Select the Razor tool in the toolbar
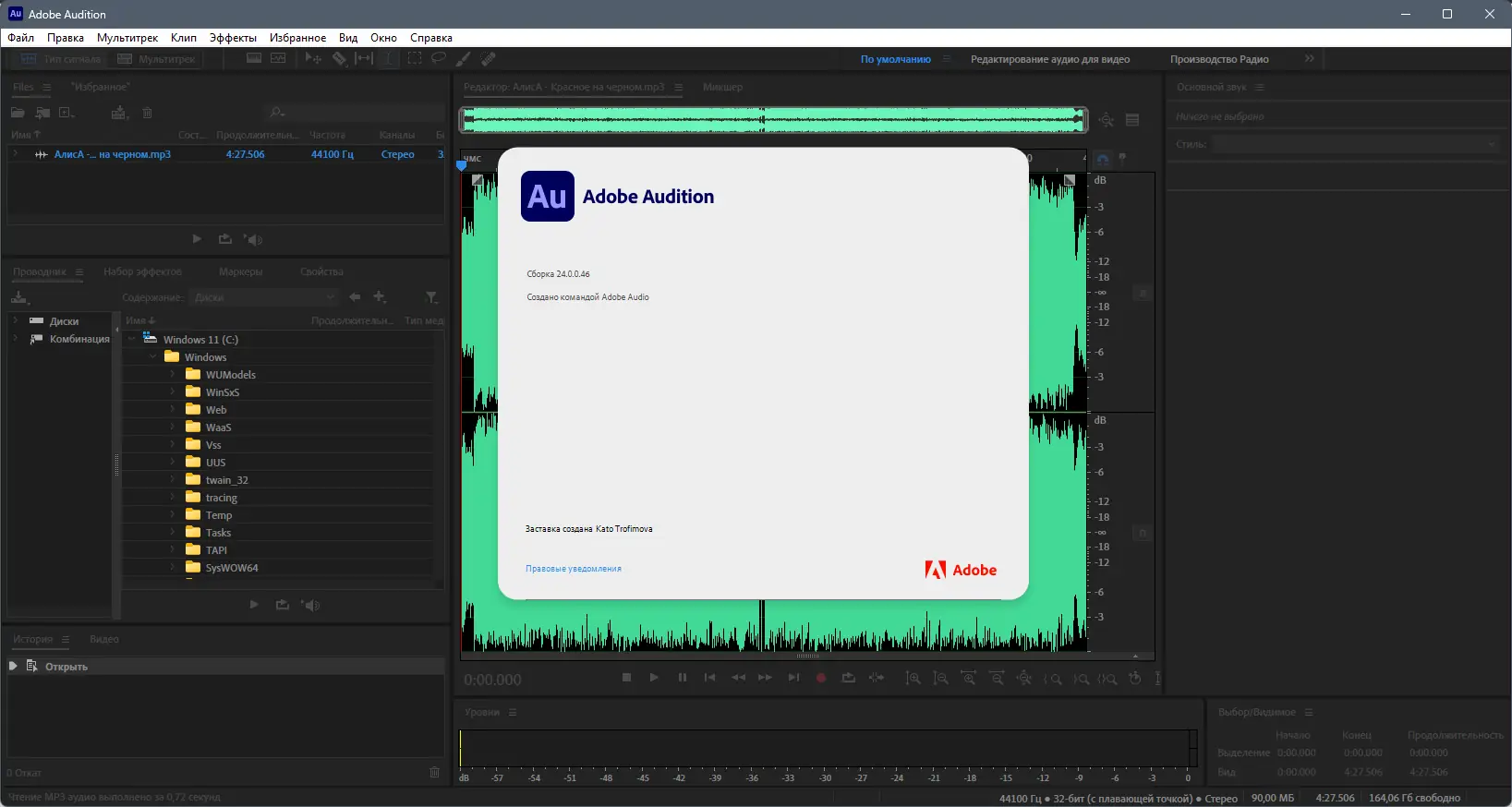Image resolution: width=1512 pixels, height=807 pixels. [x=339, y=58]
